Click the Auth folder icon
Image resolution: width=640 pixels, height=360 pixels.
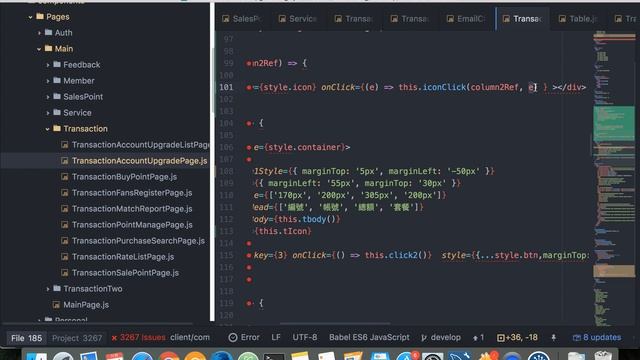coord(49,32)
